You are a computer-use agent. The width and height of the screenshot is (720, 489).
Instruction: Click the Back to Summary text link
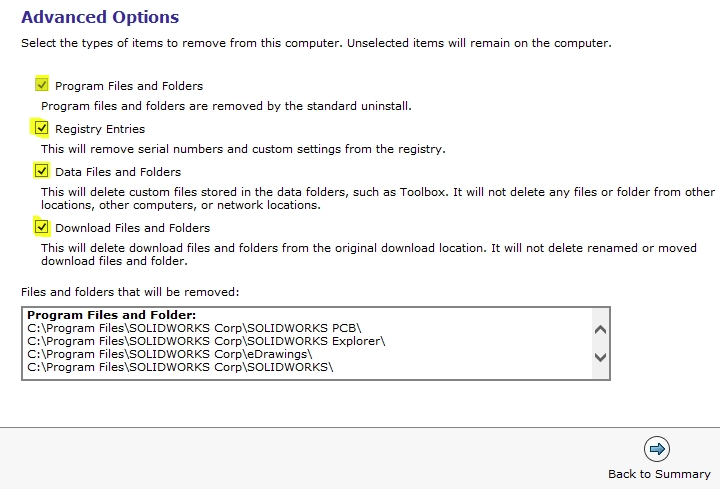tap(659, 474)
